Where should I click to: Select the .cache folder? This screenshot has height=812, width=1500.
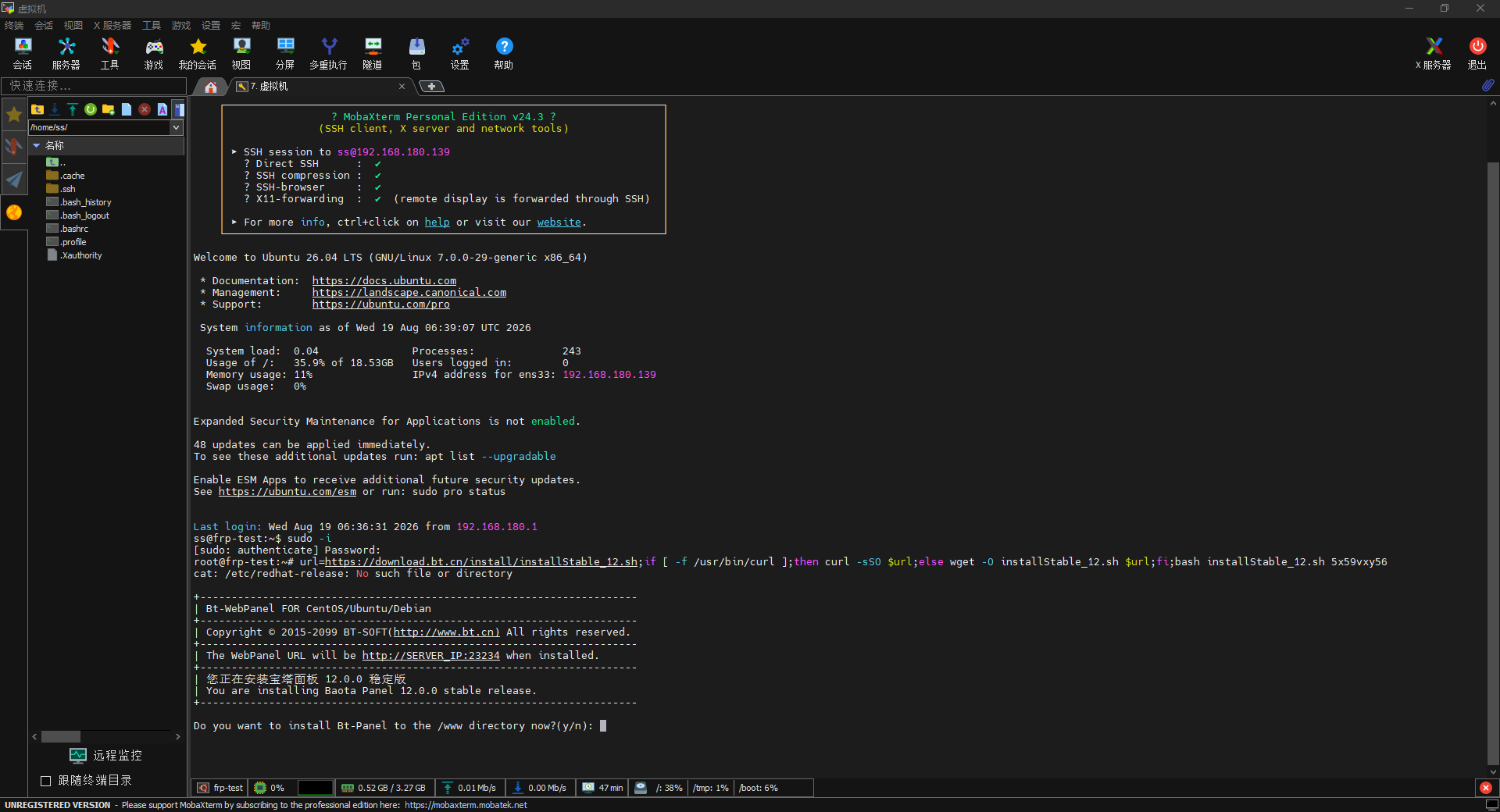coord(66,176)
